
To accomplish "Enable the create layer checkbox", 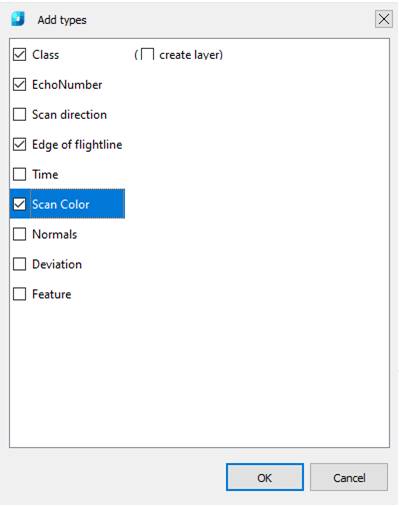I will 147,54.
